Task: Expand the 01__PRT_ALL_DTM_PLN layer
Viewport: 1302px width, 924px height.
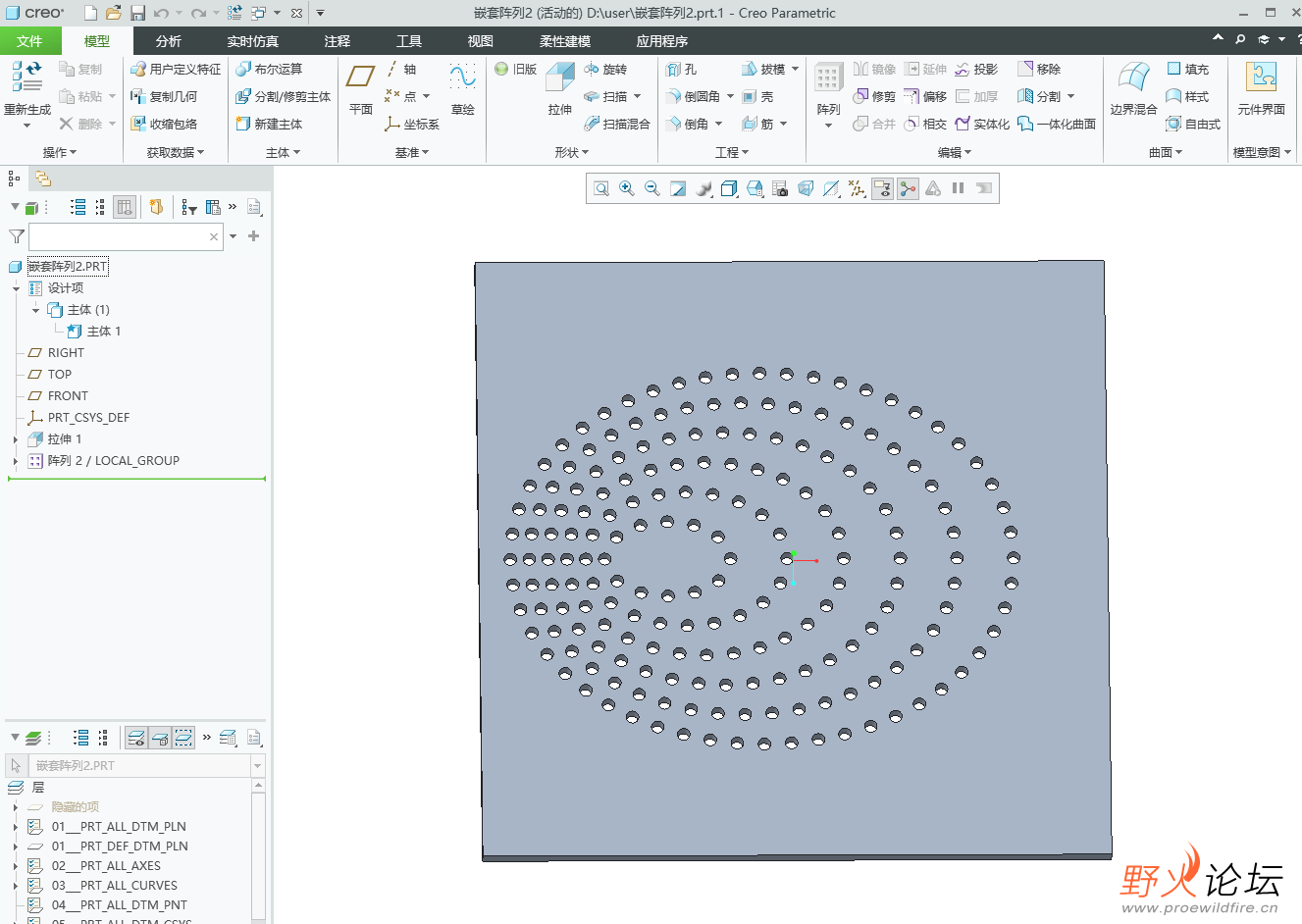Action: click(x=15, y=827)
